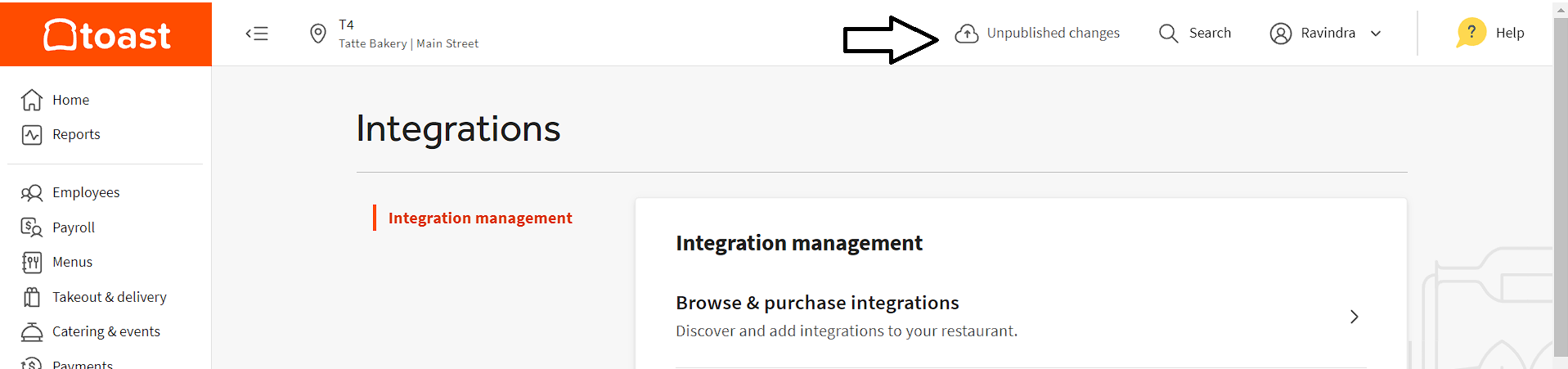1568x369 pixels.
Task: Click the Employees people icon
Action: coord(32,193)
